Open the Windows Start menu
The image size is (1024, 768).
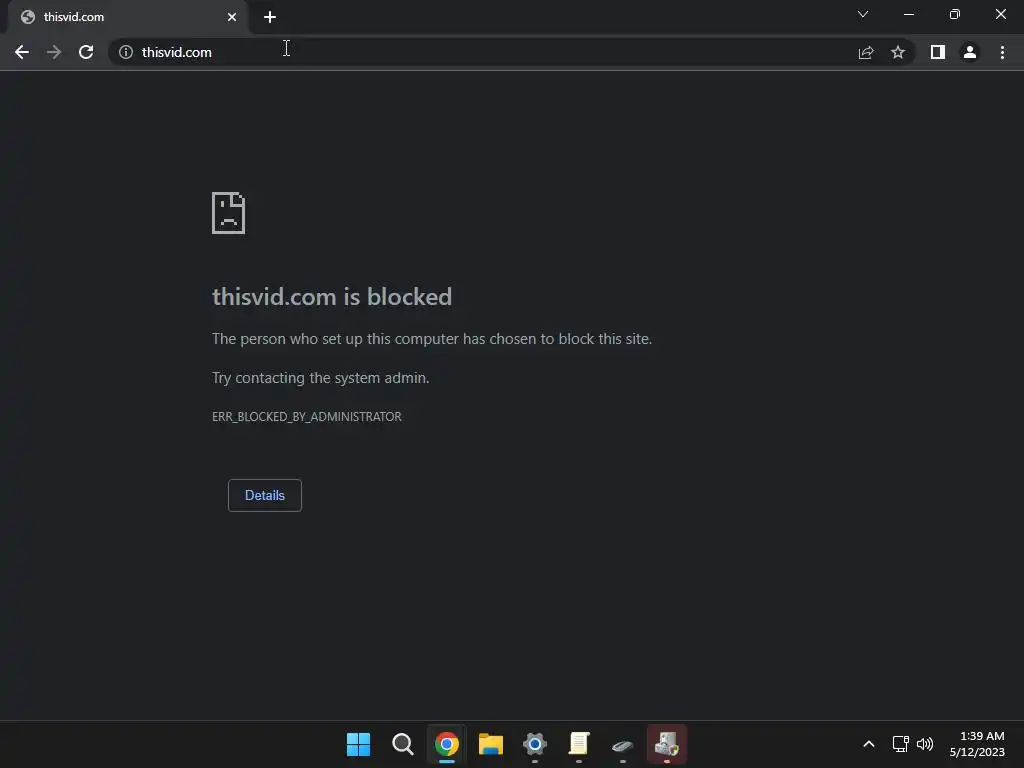coord(359,744)
